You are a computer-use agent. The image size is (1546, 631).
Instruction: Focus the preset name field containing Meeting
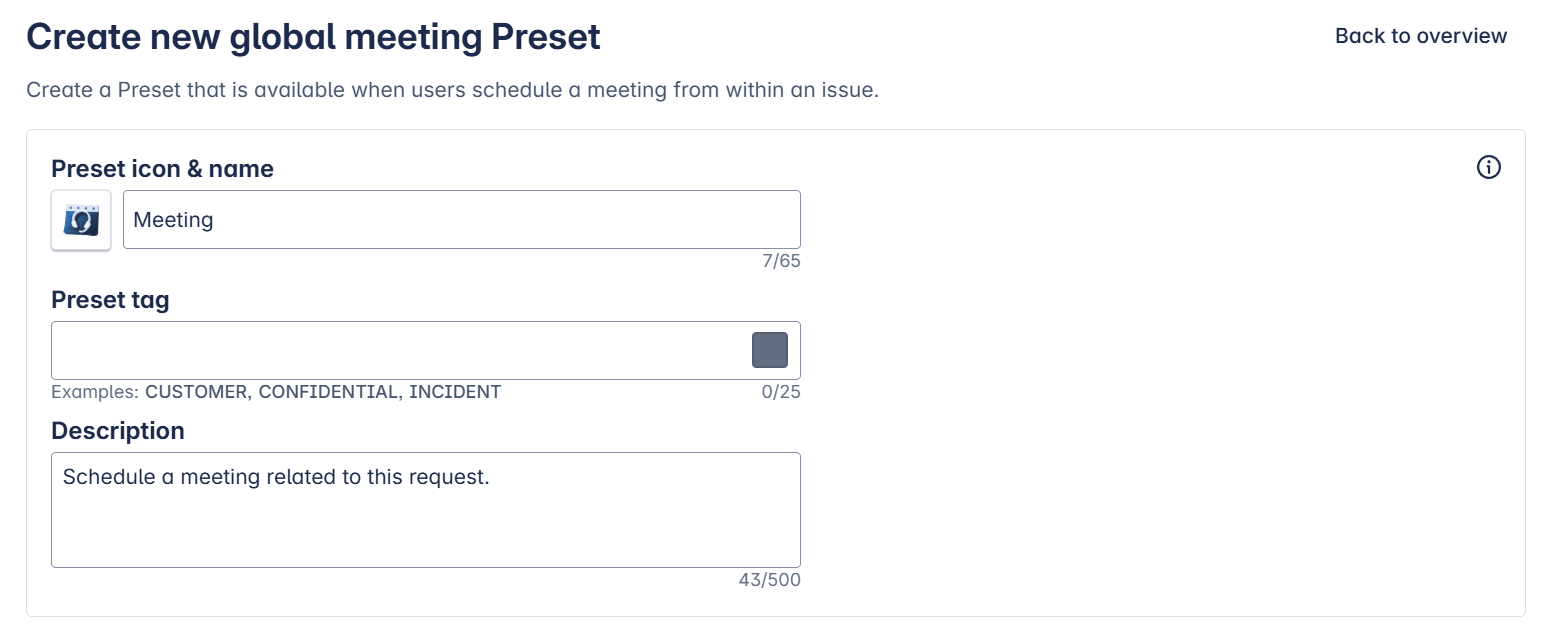tap(460, 220)
